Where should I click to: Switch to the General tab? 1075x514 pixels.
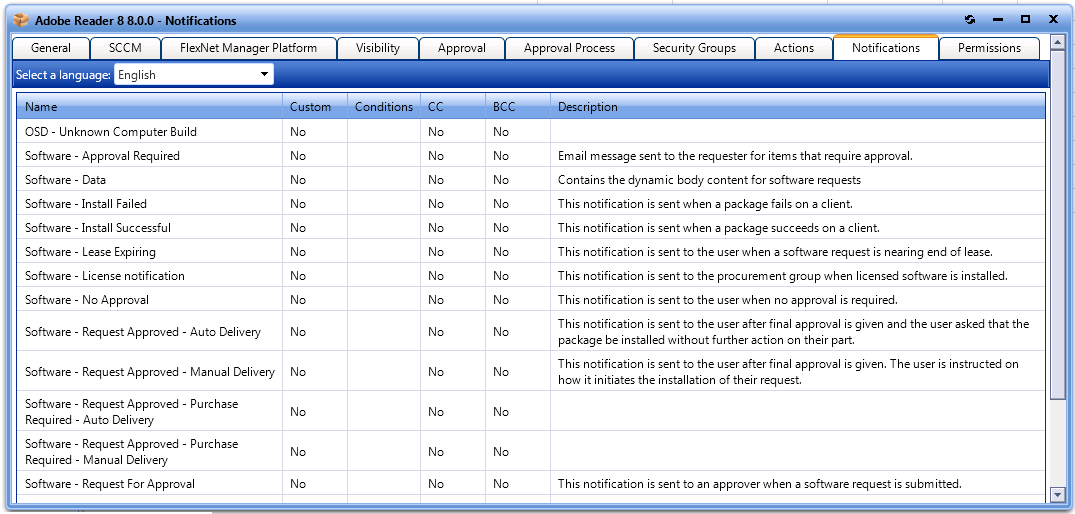pos(51,48)
